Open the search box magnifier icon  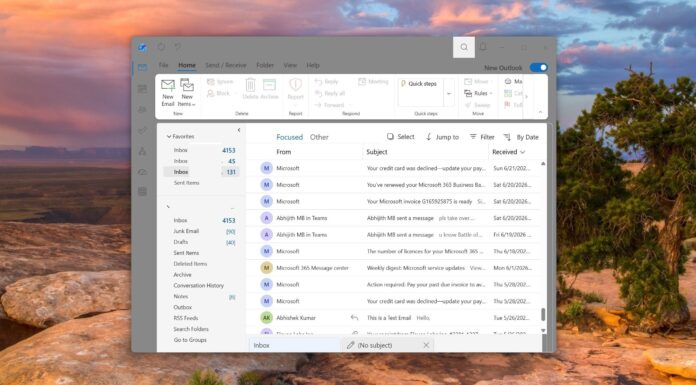464,47
